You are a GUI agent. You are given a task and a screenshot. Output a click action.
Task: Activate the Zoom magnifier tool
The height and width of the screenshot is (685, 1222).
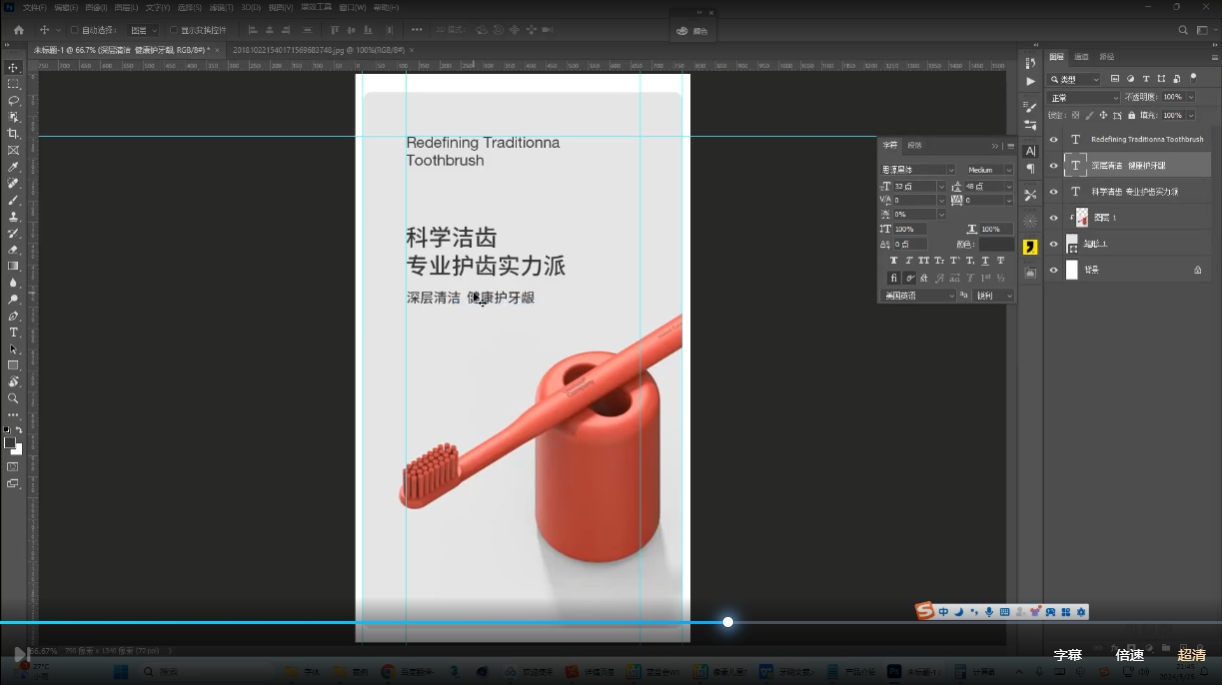click(13, 398)
